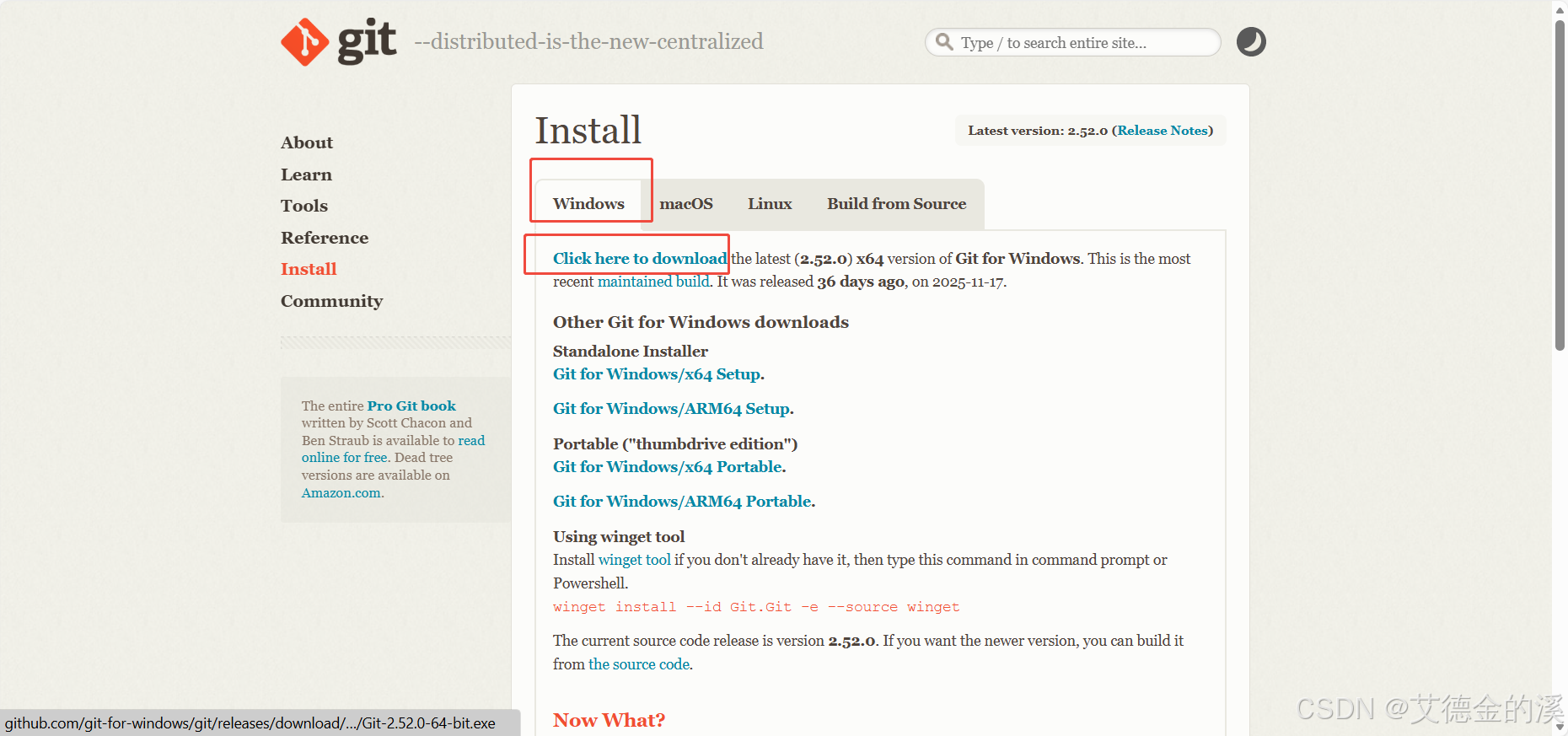This screenshot has width=1568, height=736.
Task: Download Git for Windows/x64 Portable
Action: 668,467
